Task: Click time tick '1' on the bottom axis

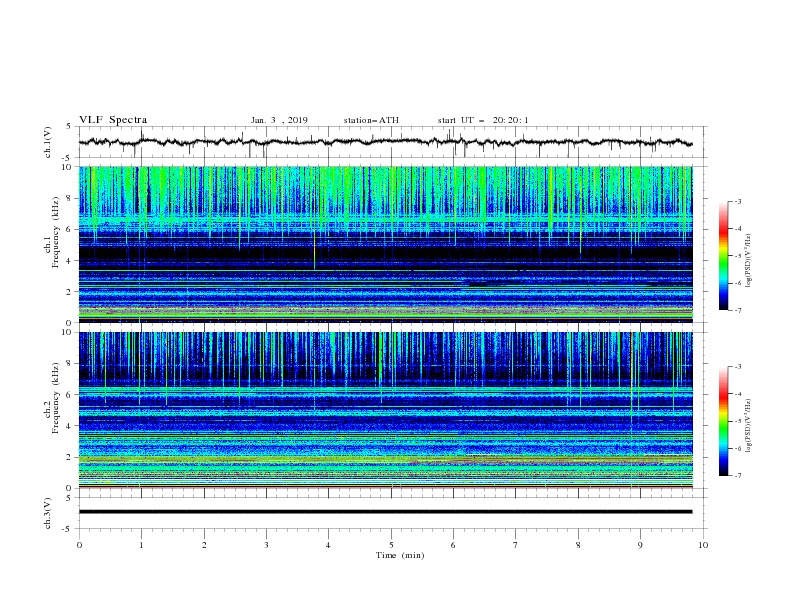Action: pos(141,545)
